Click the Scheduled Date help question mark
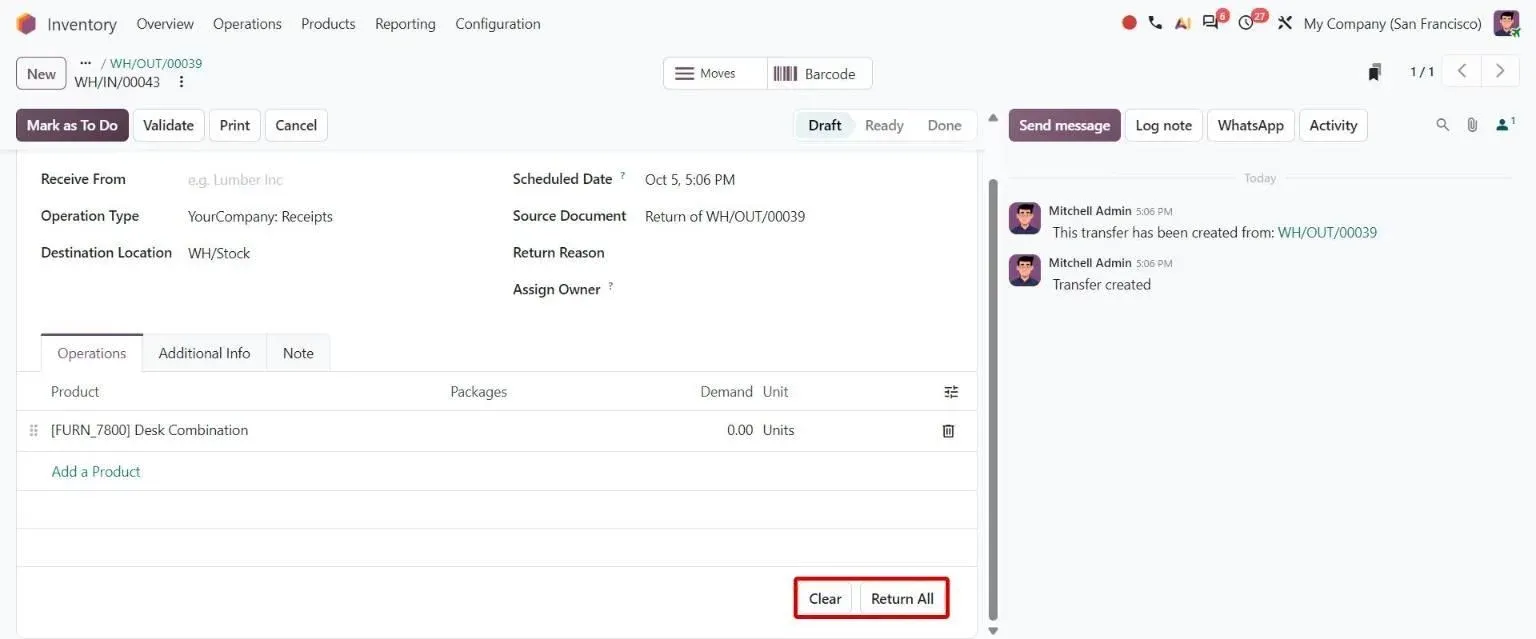Viewport: 1536px width, 639px height. point(623,176)
